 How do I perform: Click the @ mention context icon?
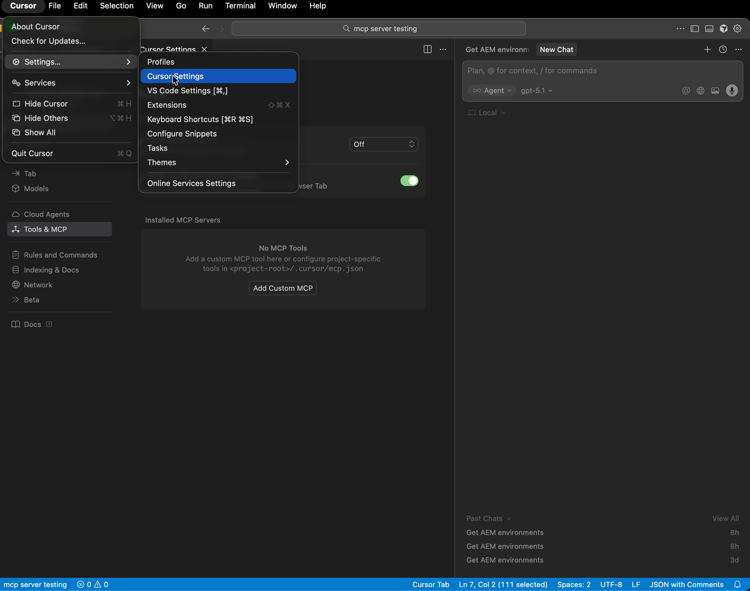point(686,91)
